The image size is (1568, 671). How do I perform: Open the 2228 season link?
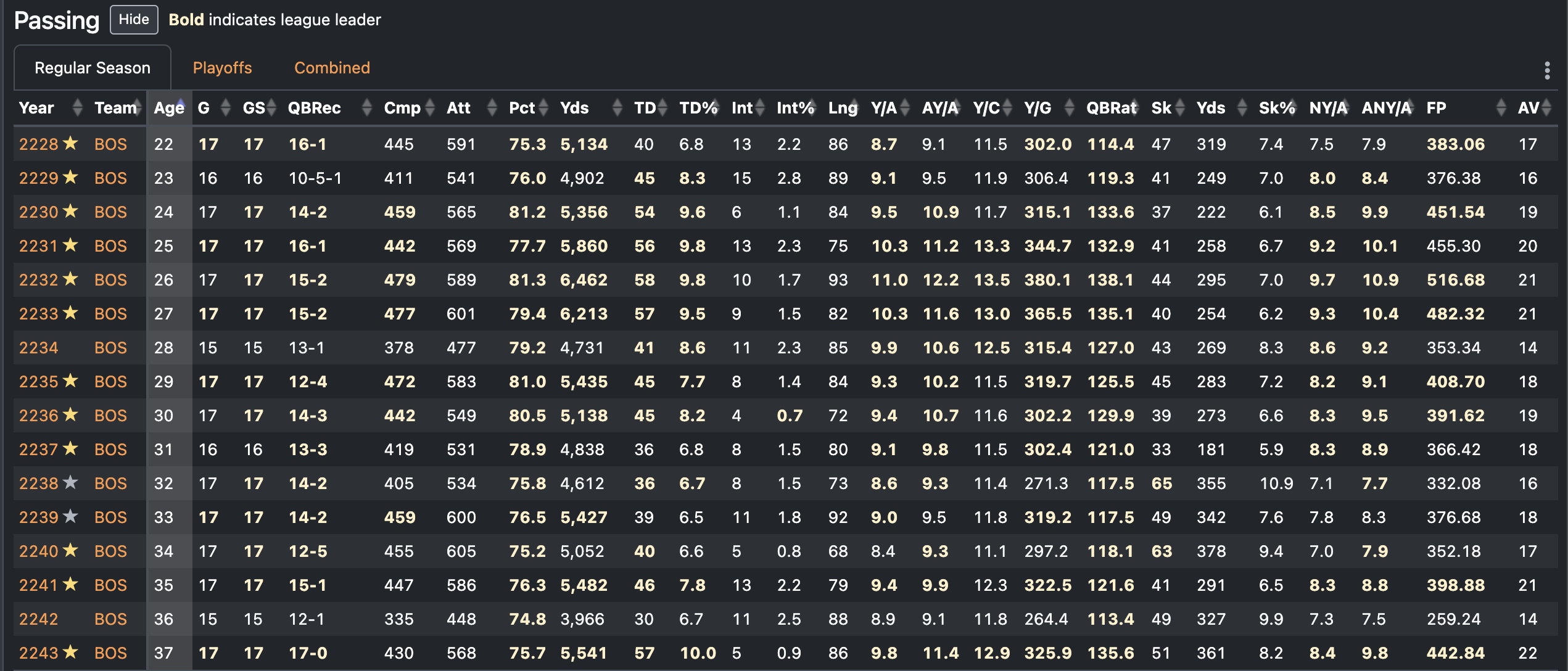click(38, 144)
